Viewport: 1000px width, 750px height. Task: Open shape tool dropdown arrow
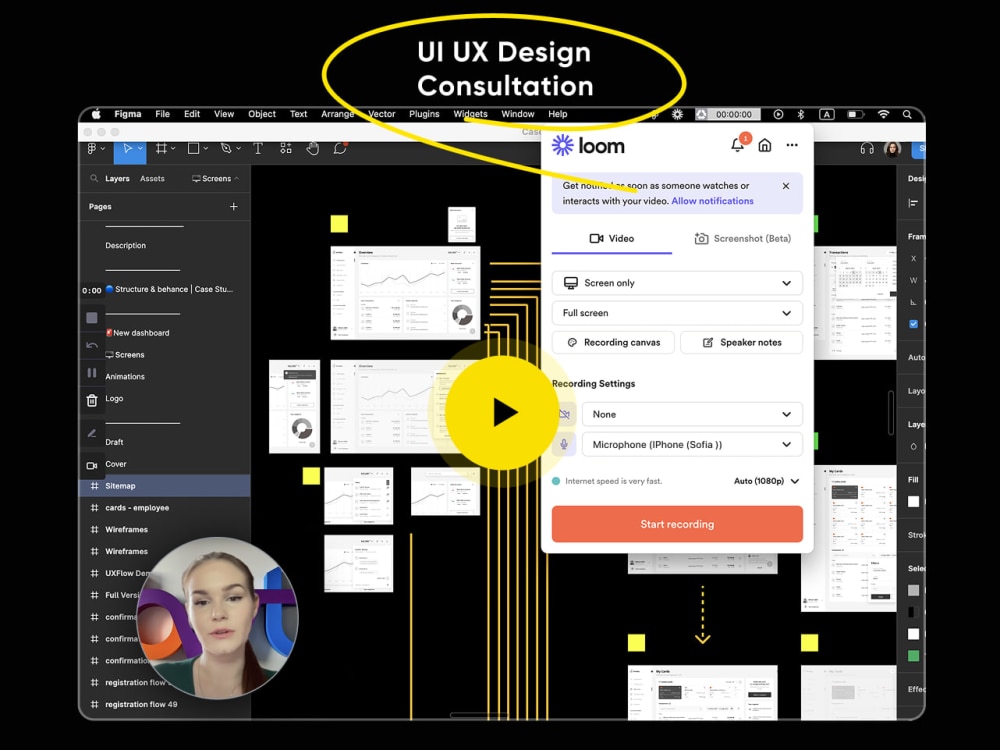tap(205, 149)
